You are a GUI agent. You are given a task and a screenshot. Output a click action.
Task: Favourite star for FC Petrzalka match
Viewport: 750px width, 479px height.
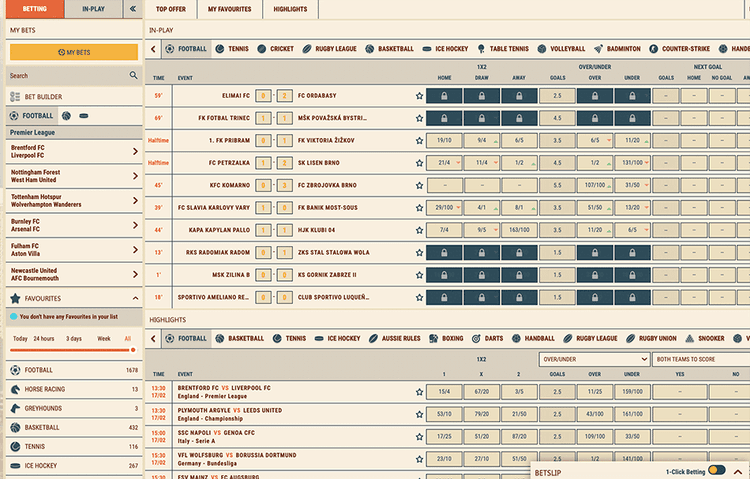(x=419, y=163)
